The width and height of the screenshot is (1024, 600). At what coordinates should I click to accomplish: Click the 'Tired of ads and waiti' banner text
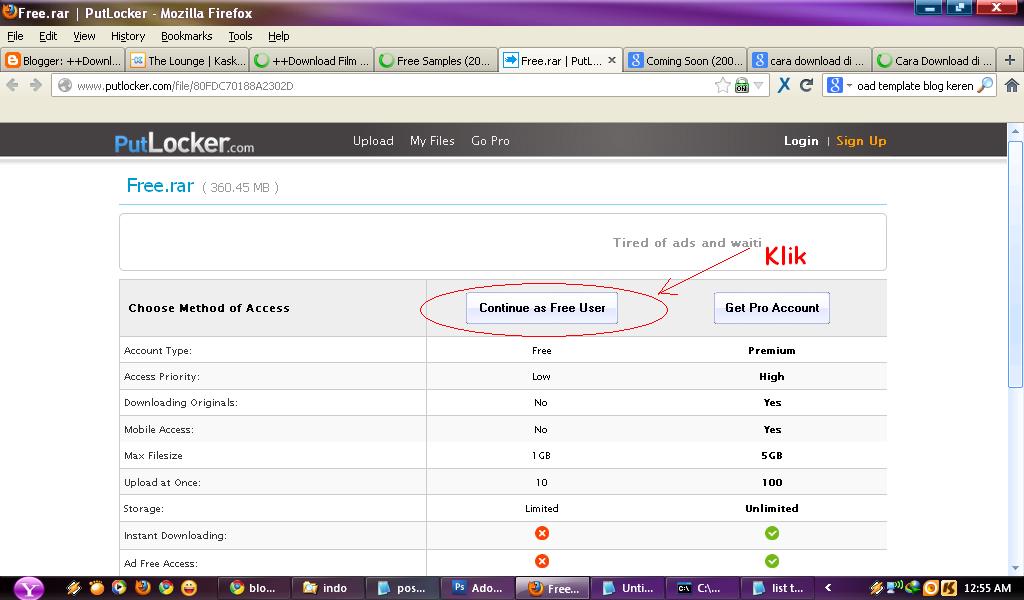tap(687, 242)
